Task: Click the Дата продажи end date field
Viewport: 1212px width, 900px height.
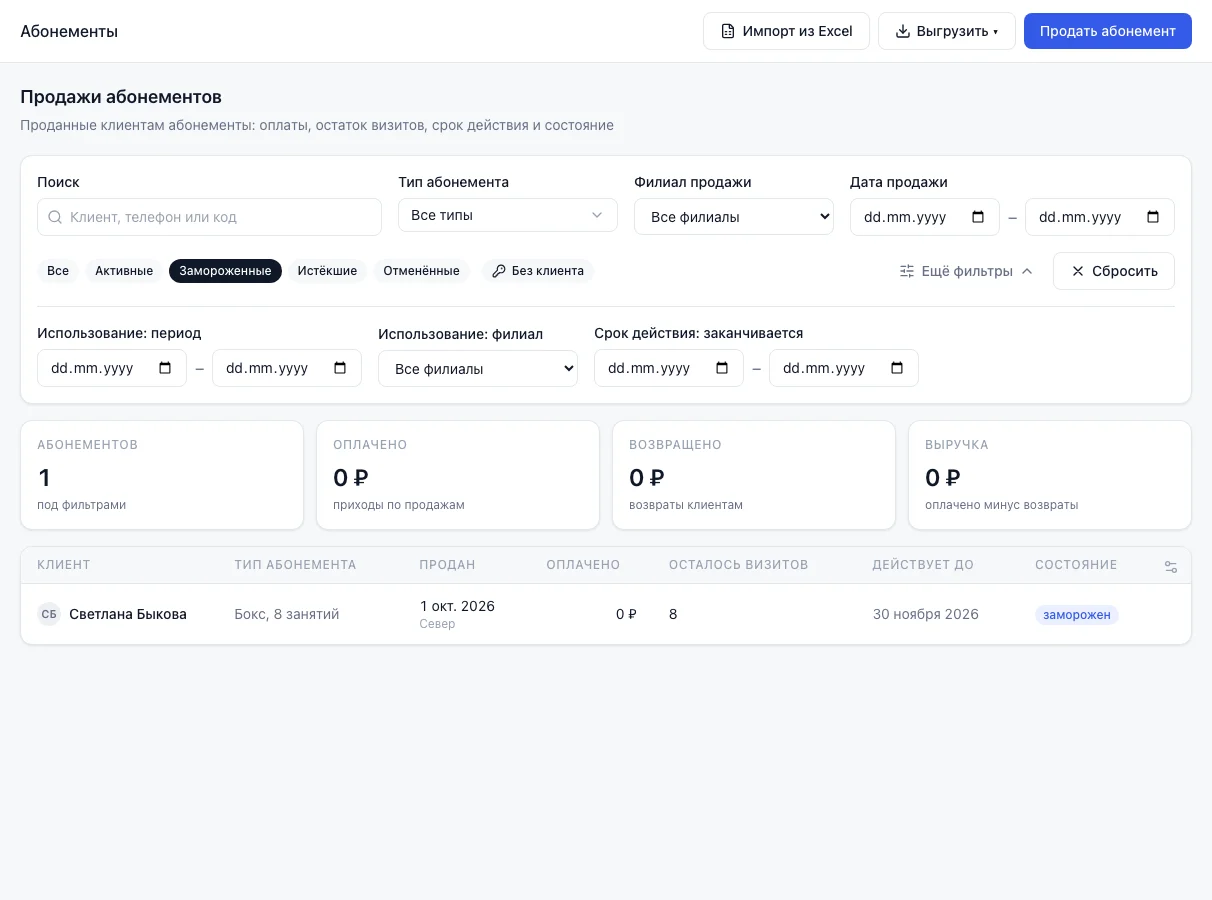Action: (x=1100, y=217)
